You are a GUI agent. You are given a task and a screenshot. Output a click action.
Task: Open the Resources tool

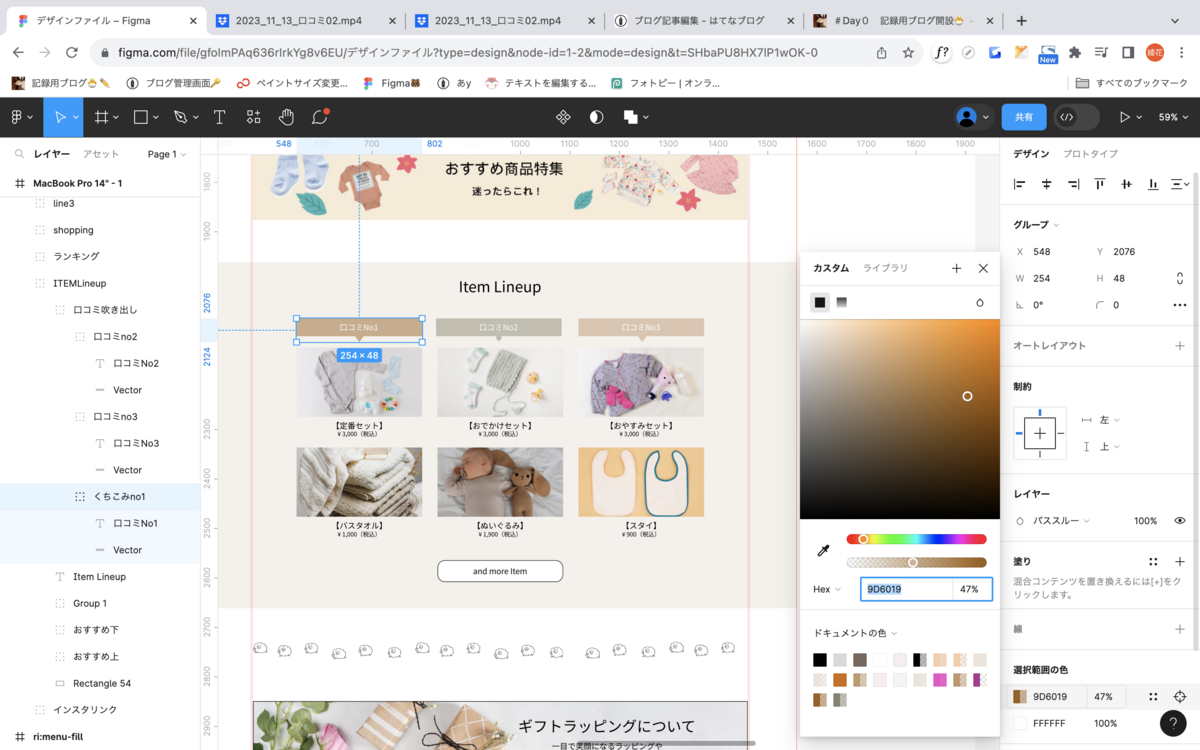(253, 117)
